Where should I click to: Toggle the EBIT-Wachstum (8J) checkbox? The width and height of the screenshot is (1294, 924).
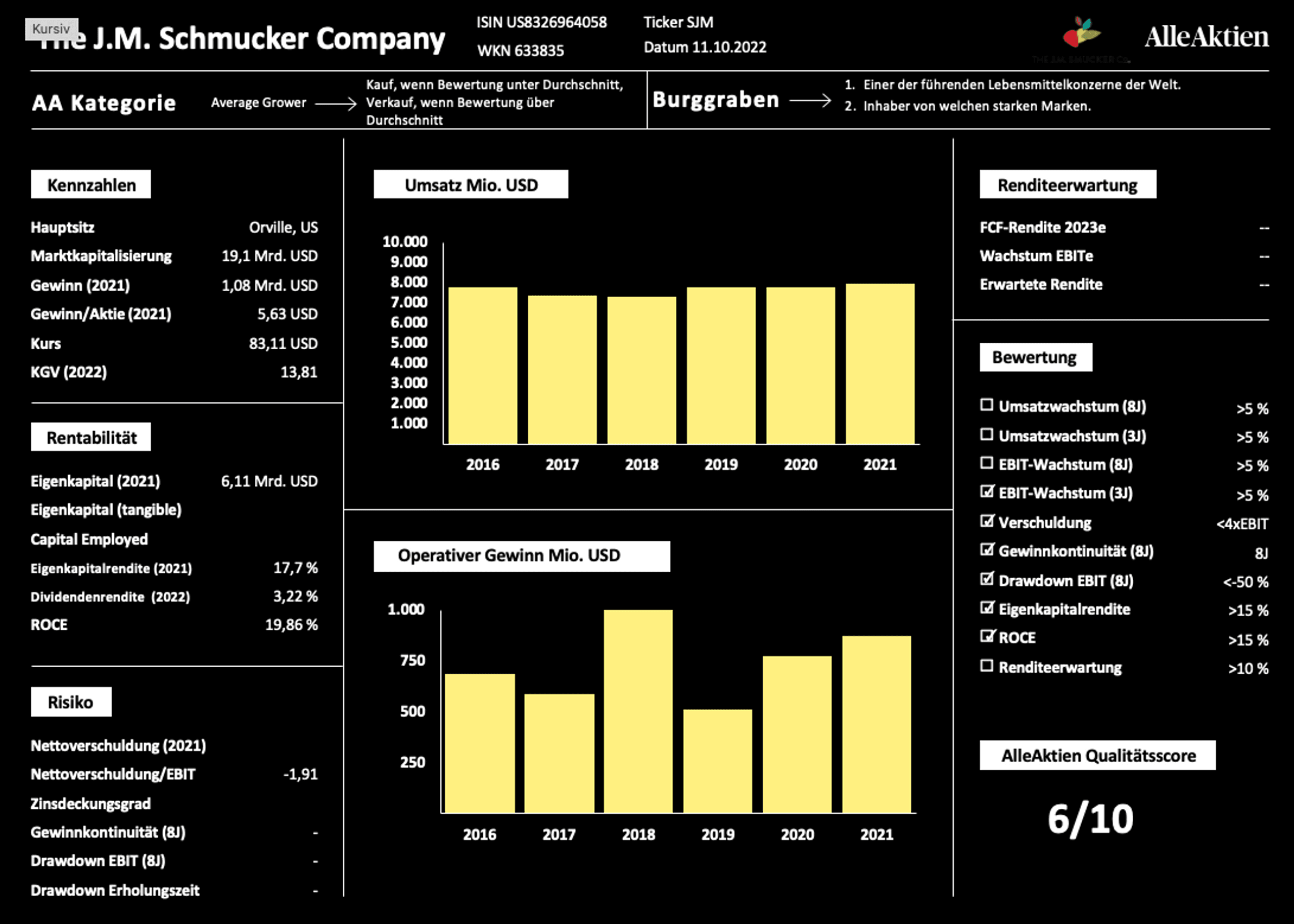[987, 463]
